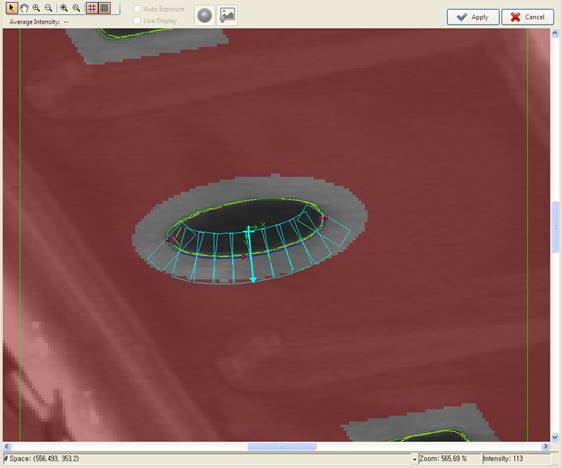Click the horizontal scrollbar thumb
Screen dimensions: 562x468
pos(282,446)
